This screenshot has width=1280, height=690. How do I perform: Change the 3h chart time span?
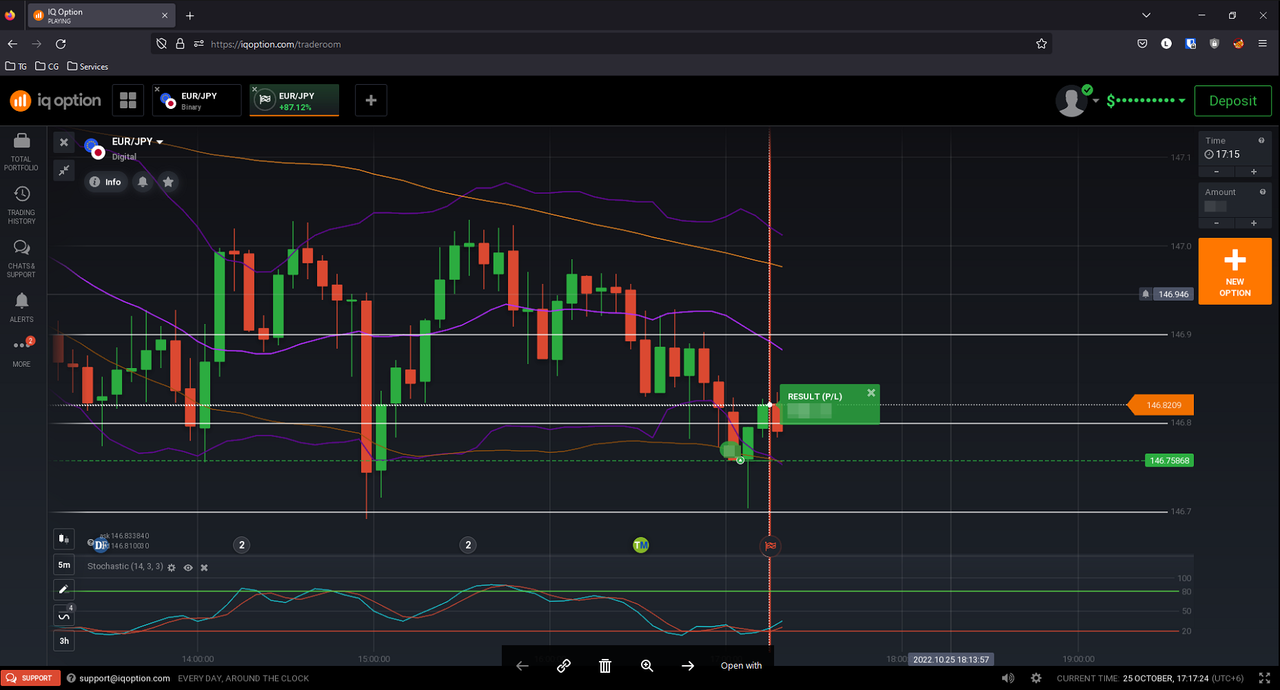click(x=64, y=641)
